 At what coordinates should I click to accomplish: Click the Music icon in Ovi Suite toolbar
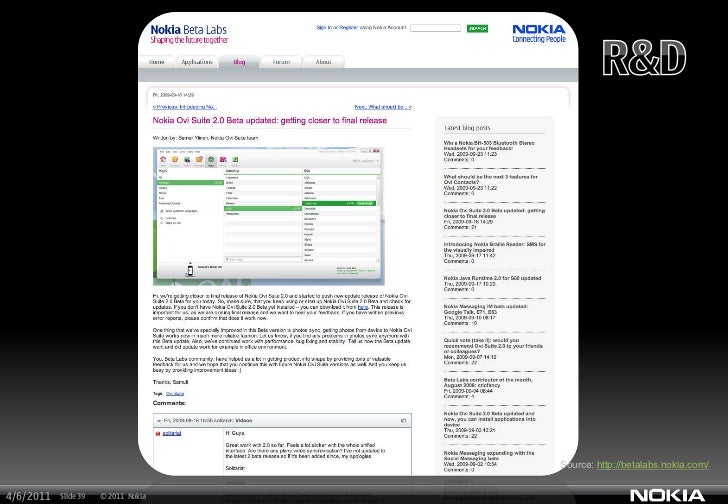[223, 160]
